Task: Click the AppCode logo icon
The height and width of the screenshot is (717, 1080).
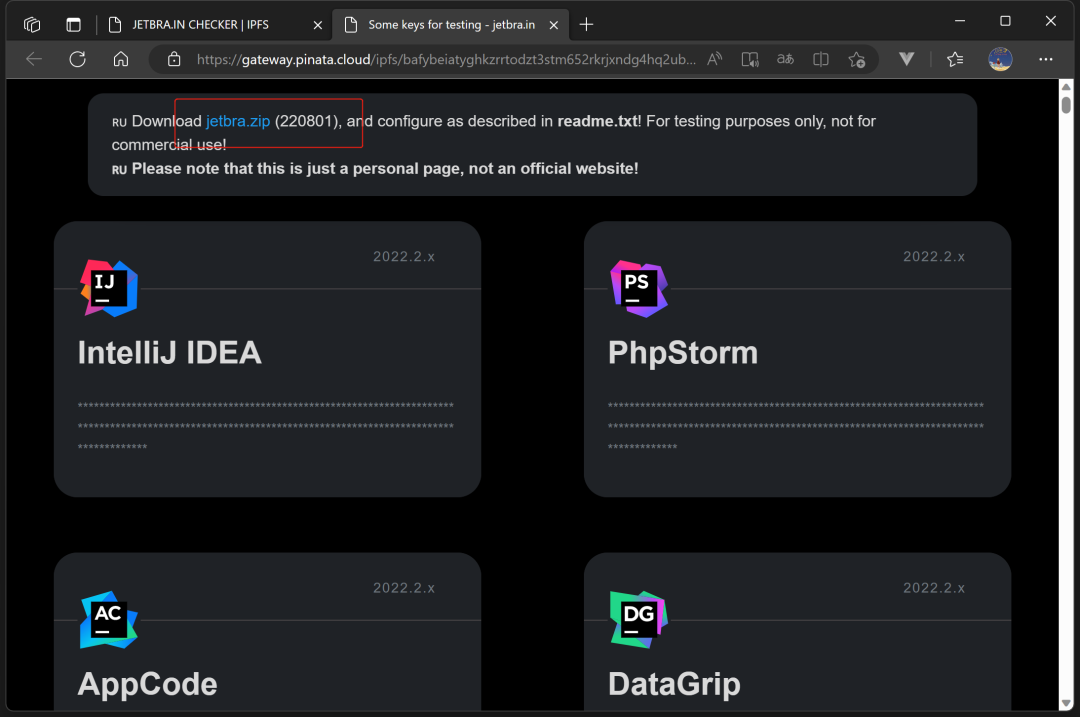Action: click(109, 620)
